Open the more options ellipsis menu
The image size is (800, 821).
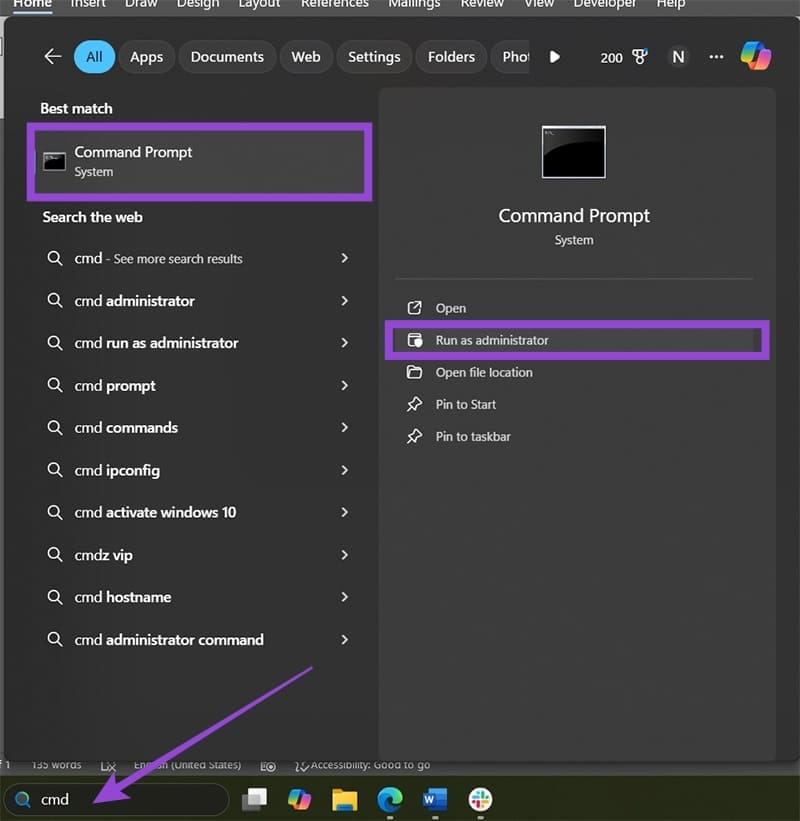click(716, 57)
